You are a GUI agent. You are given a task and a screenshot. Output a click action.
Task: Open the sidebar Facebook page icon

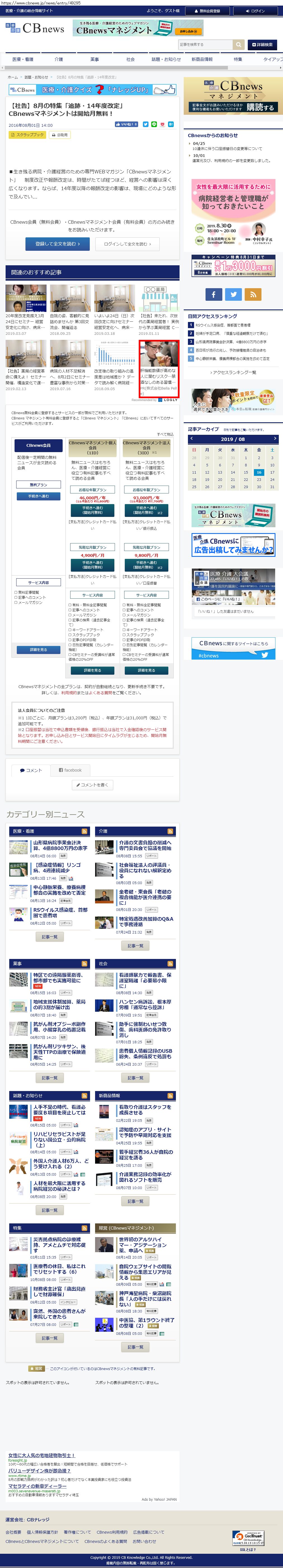click(213, 295)
